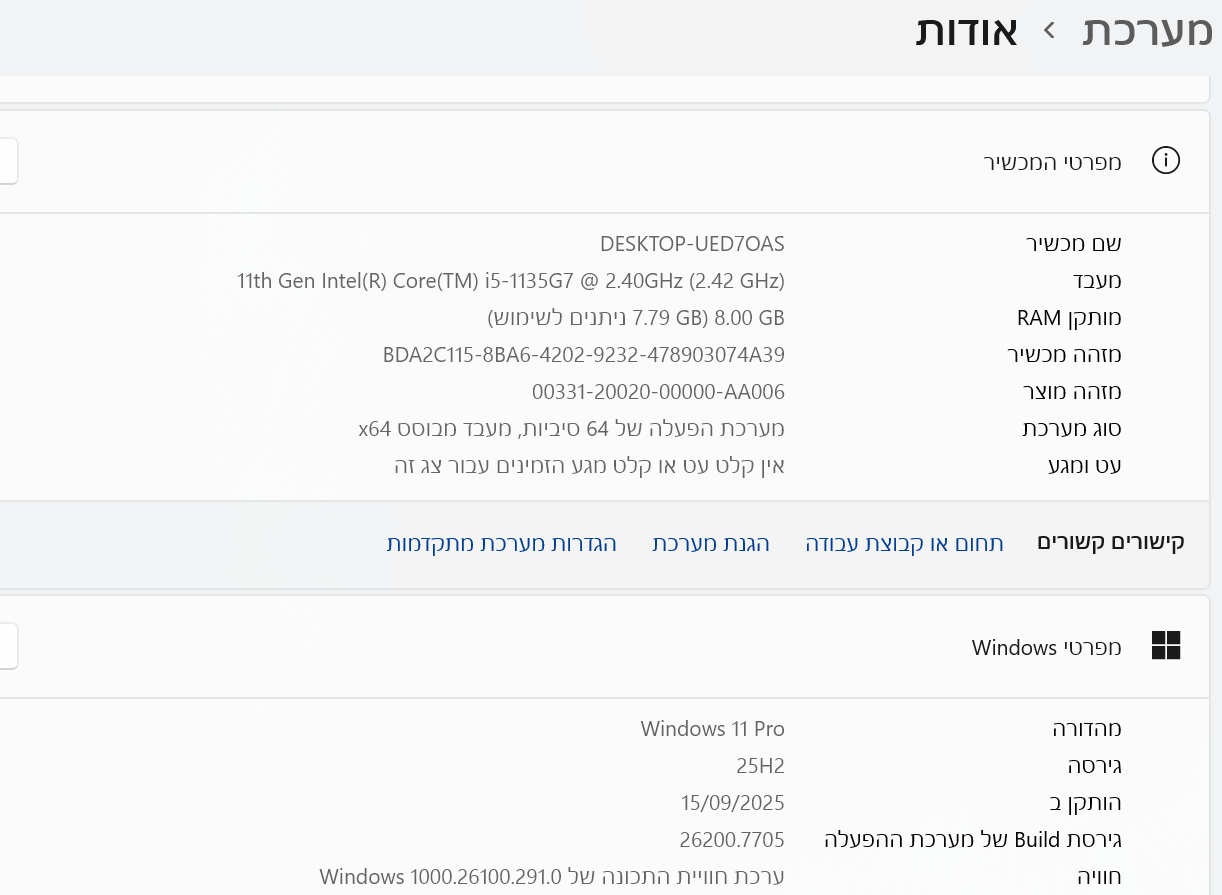This screenshot has width=1222, height=895.
Task: Collapse the מפרטי Windows section header
Action: click(x=1046, y=647)
